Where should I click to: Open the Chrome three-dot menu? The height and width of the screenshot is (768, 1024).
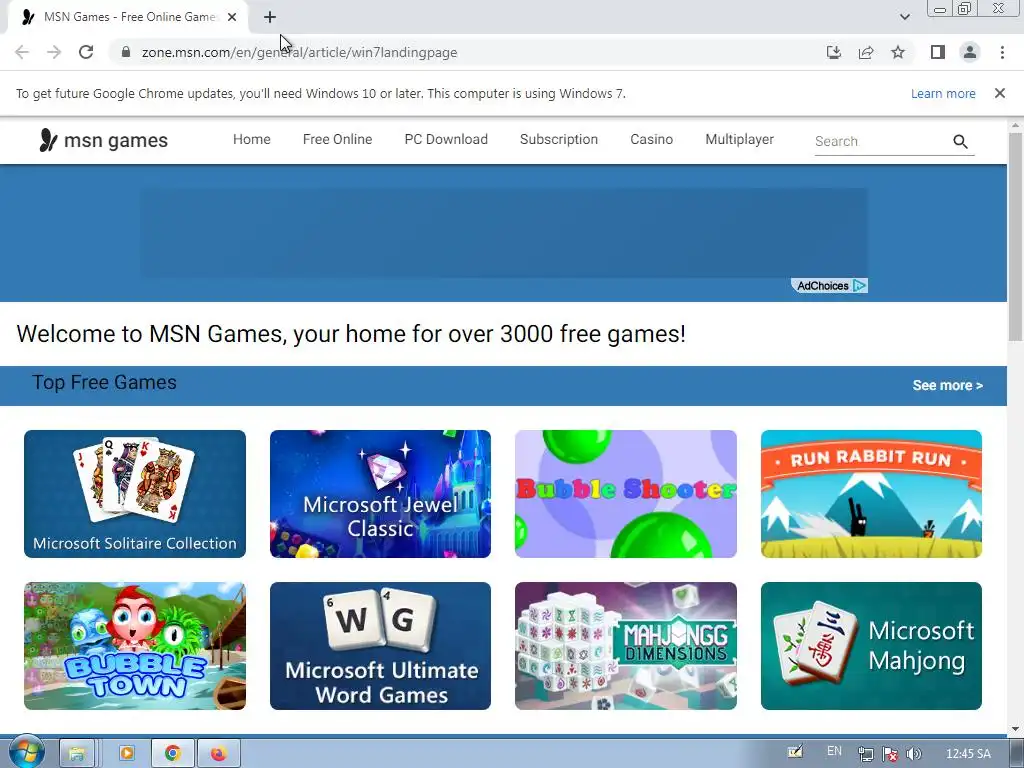click(x=1002, y=52)
